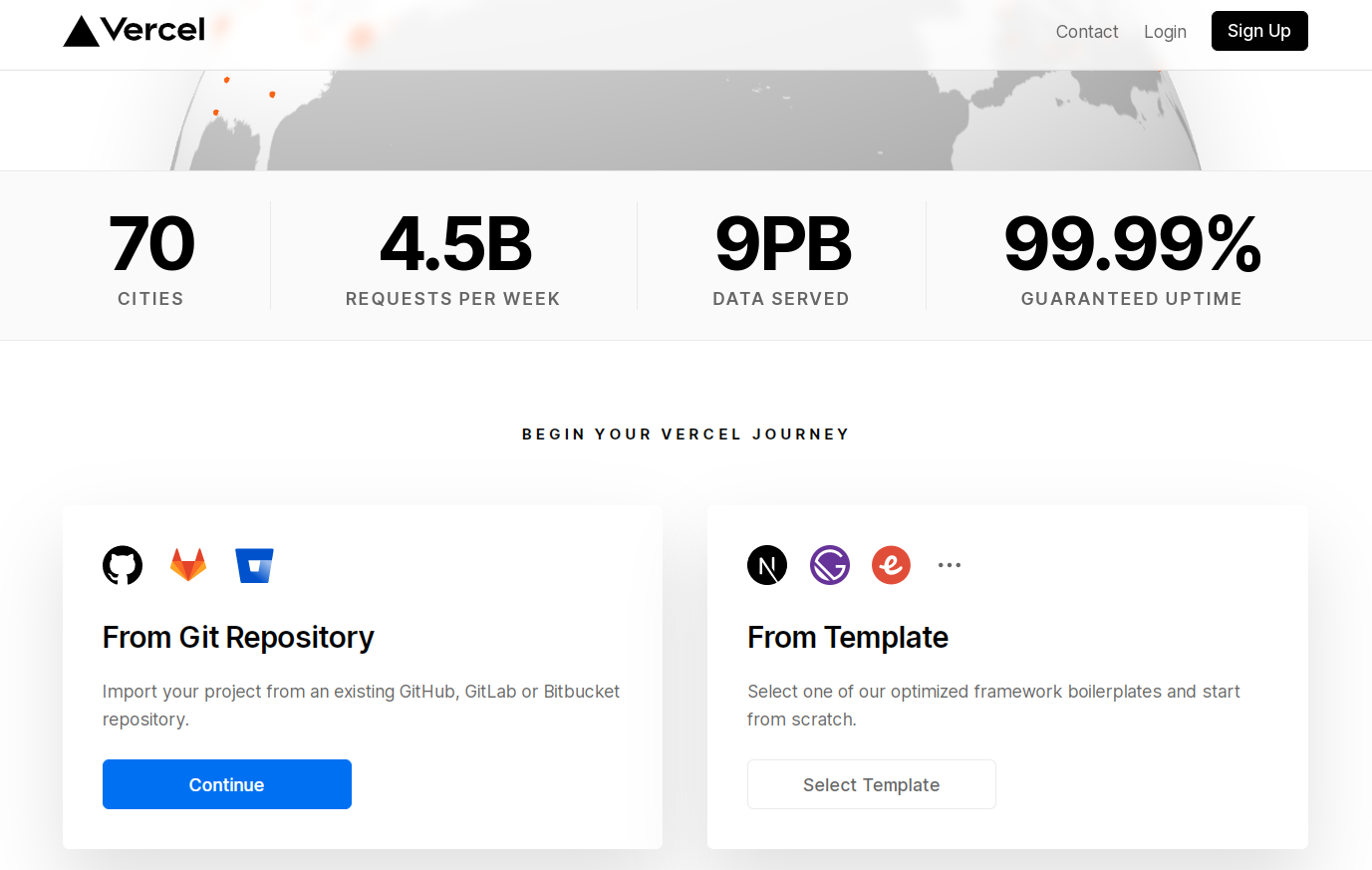The width and height of the screenshot is (1372, 870).
Task: Click the Sign Up button
Action: pos(1259,31)
